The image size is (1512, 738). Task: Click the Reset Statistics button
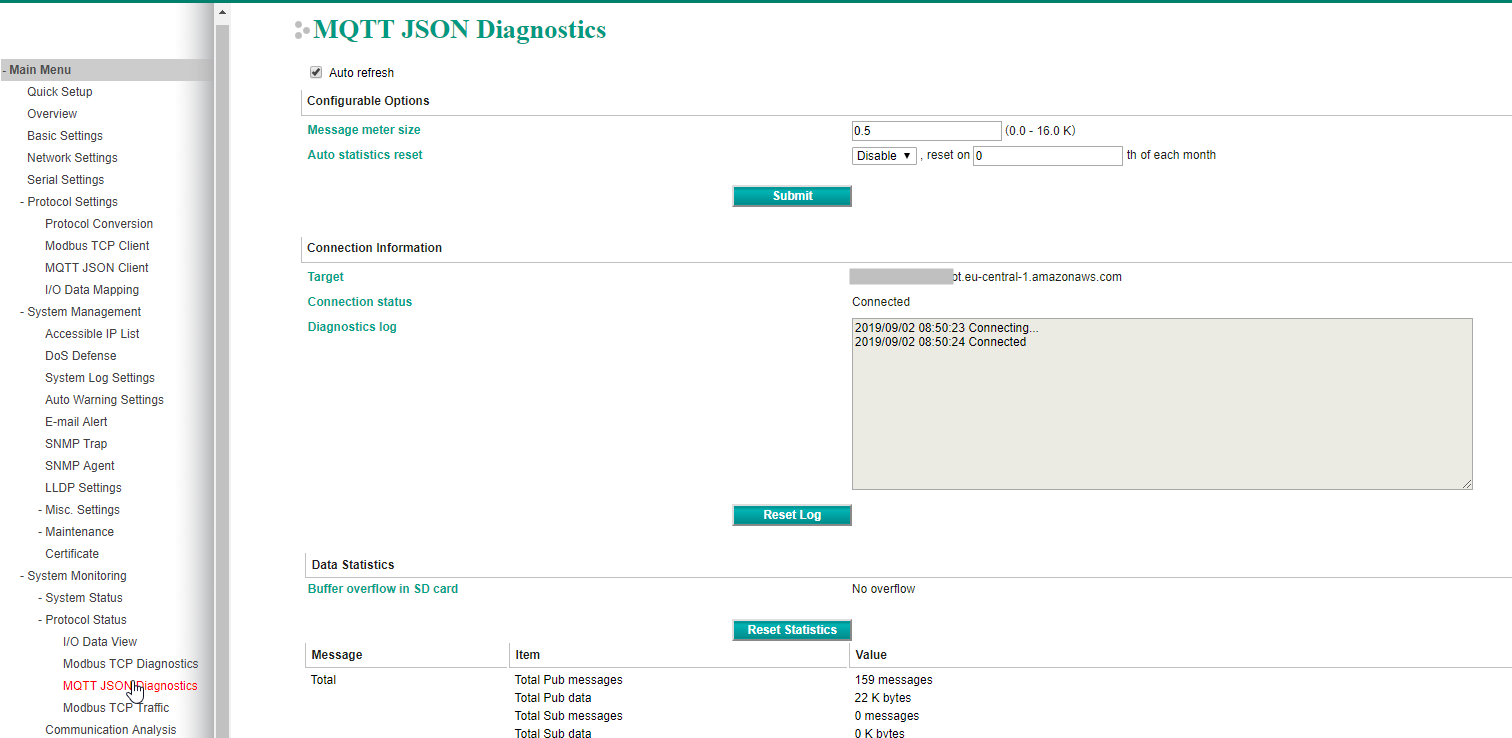(791, 630)
